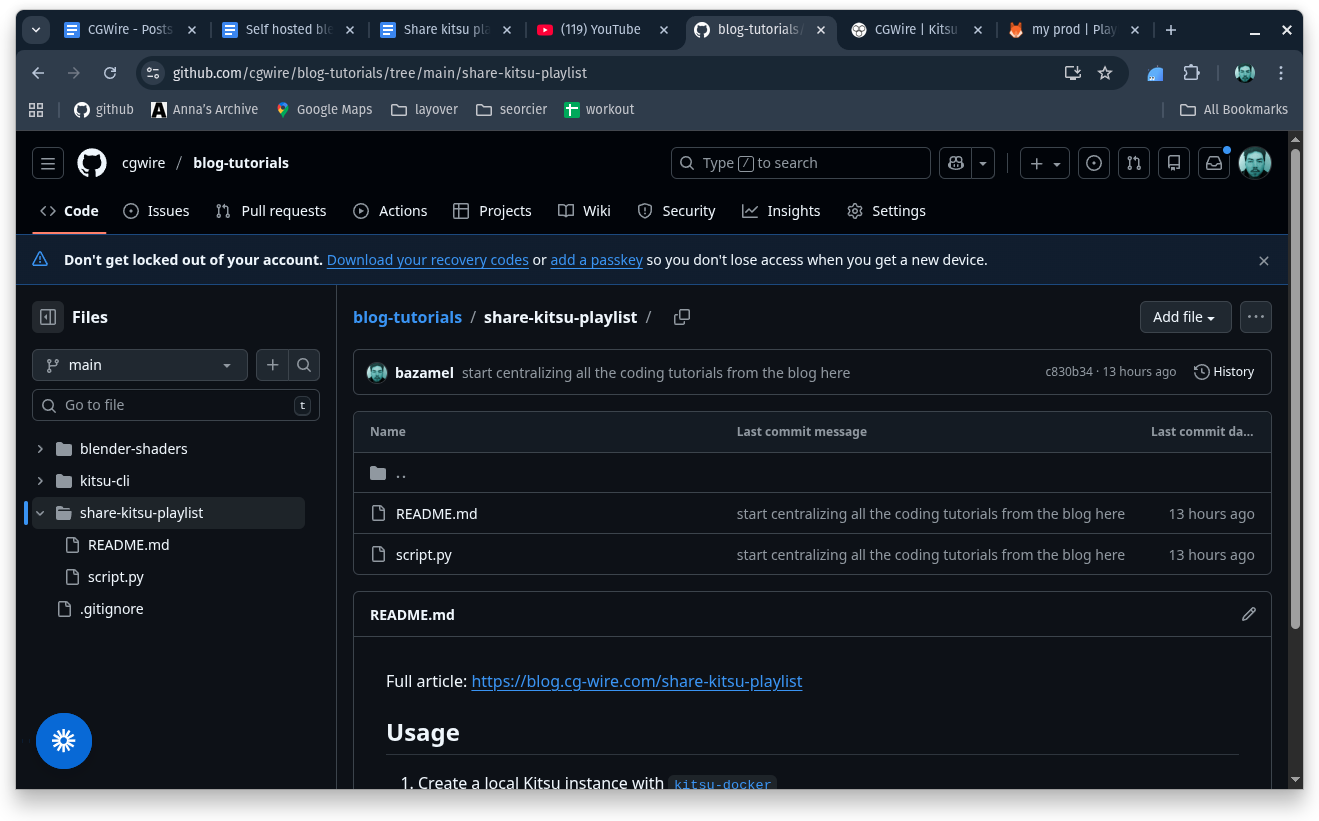This screenshot has width=1319, height=821.
Task: Focus the Type / to search box
Action: pyautogui.click(x=801, y=163)
